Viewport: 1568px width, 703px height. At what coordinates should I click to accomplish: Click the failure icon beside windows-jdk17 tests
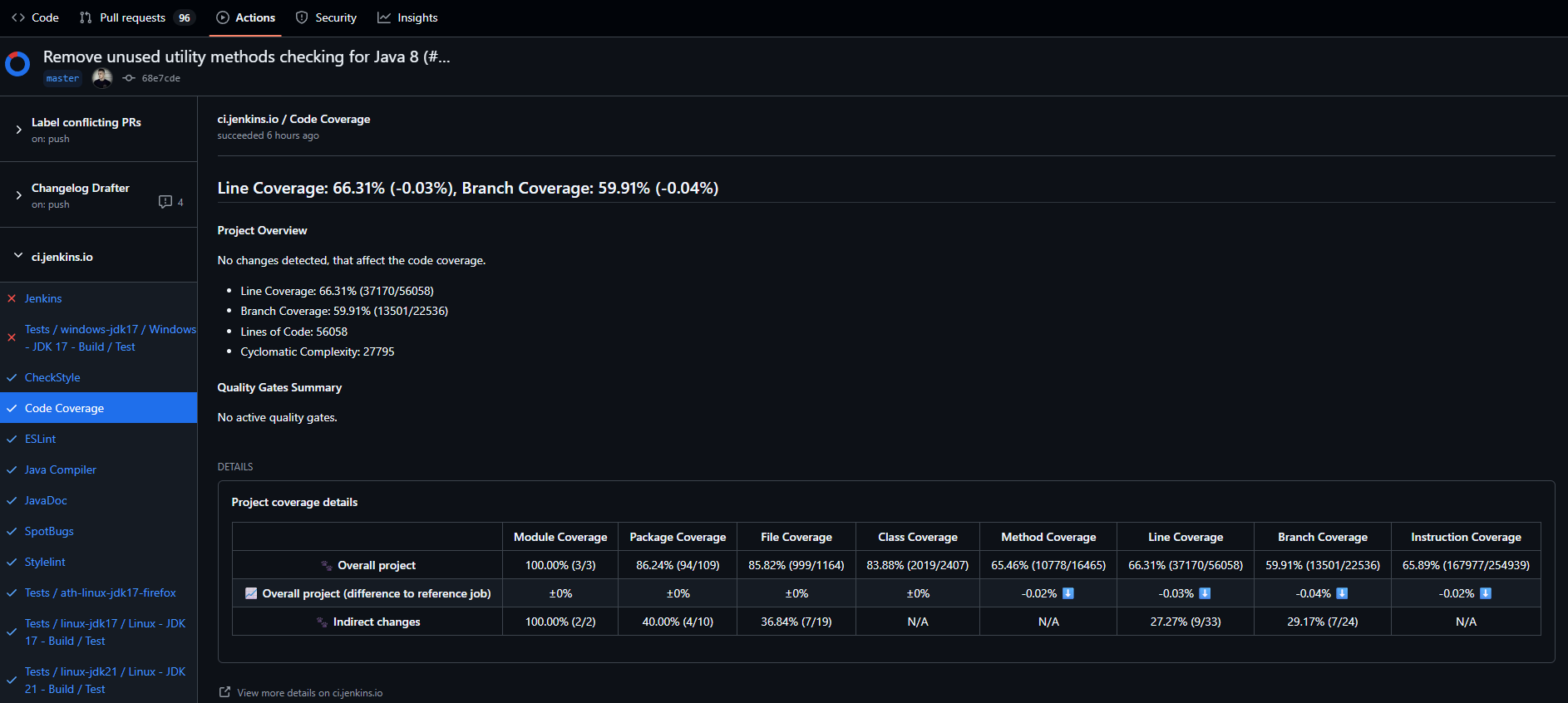pyautogui.click(x=12, y=337)
